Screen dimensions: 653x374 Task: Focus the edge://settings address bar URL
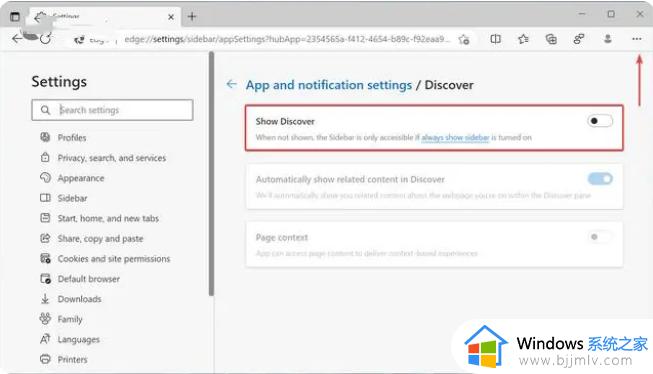coord(287,39)
